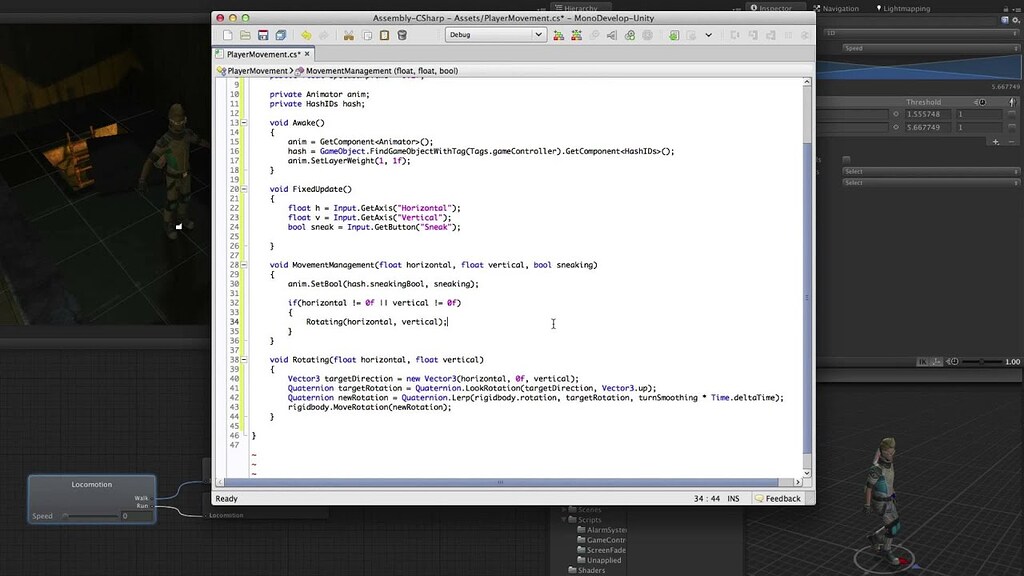The height and width of the screenshot is (576, 1024).
Task: Open a file using the toolbar icon
Action: pyautogui.click(x=246, y=33)
